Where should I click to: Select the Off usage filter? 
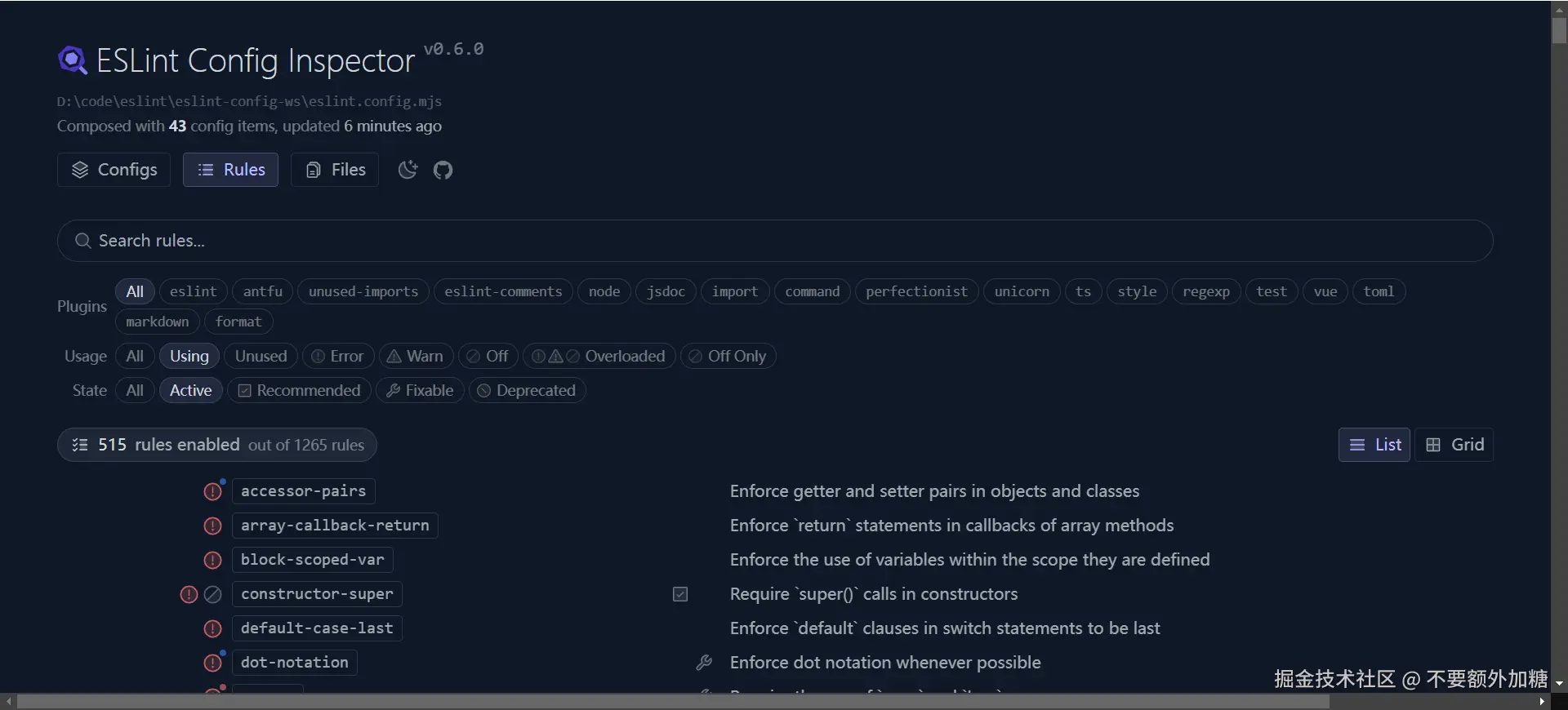pyautogui.click(x=488, y=356)
